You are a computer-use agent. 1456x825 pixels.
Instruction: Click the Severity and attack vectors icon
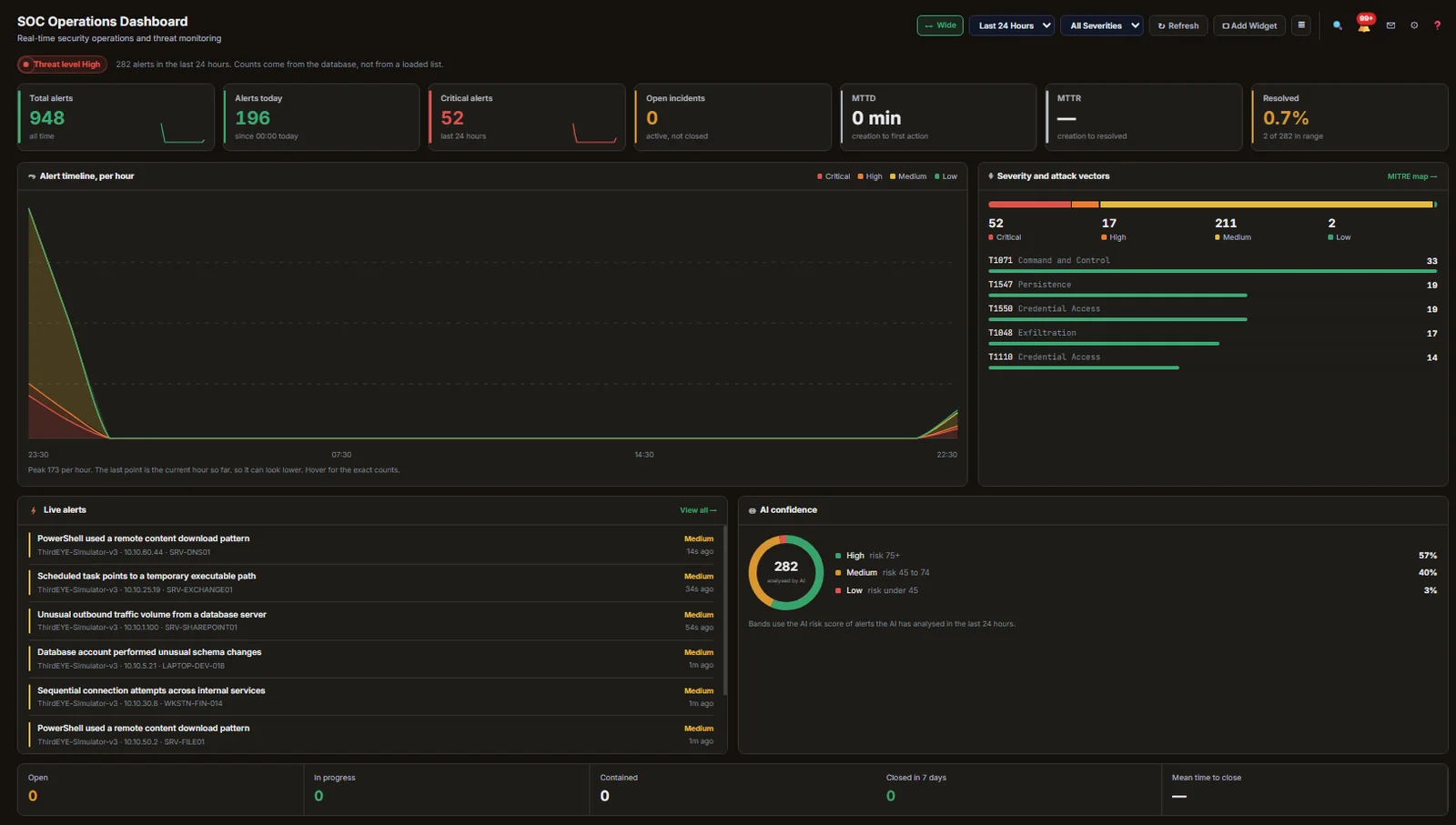pos(991,176)
